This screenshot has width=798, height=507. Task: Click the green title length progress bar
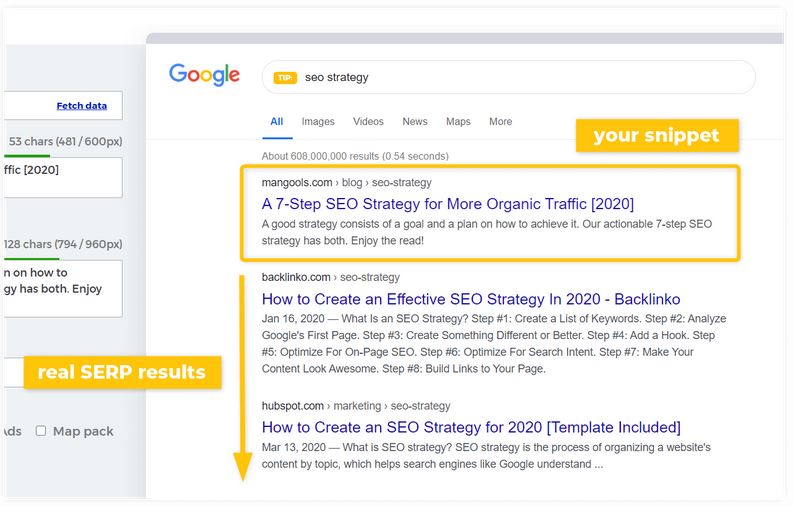pos(25,155)
